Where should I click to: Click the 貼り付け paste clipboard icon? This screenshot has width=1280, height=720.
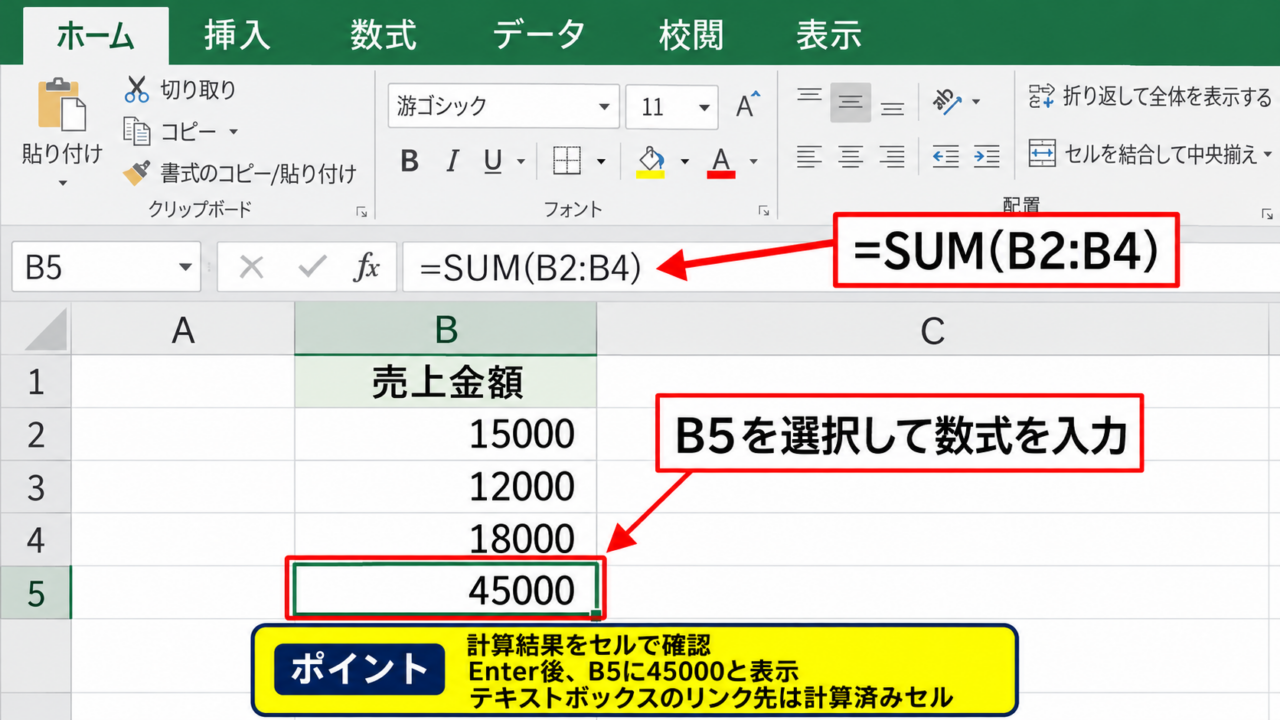(62, 105)
